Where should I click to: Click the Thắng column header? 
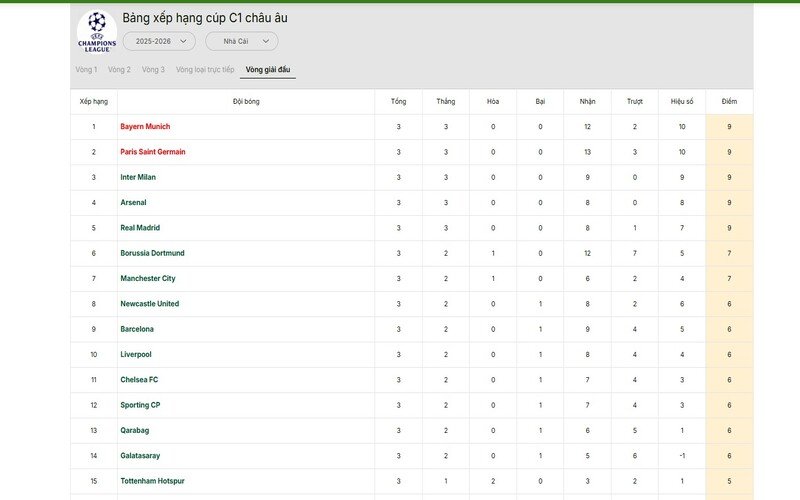click(x=446, y=102)
